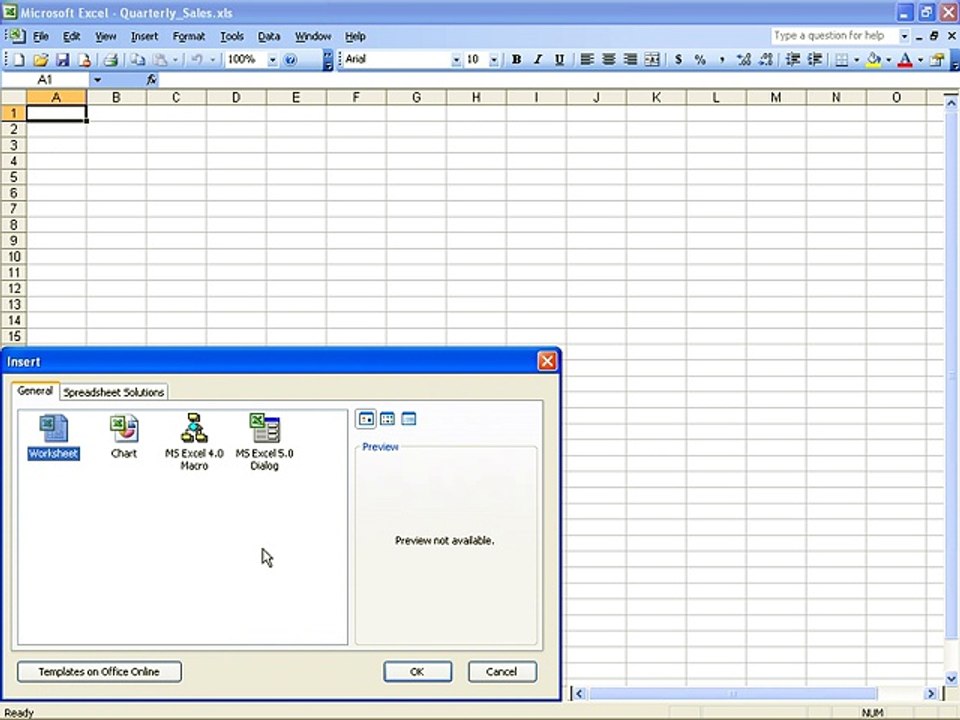
Task: Open Zoom 100% dropdown
Action: (272, 60)
